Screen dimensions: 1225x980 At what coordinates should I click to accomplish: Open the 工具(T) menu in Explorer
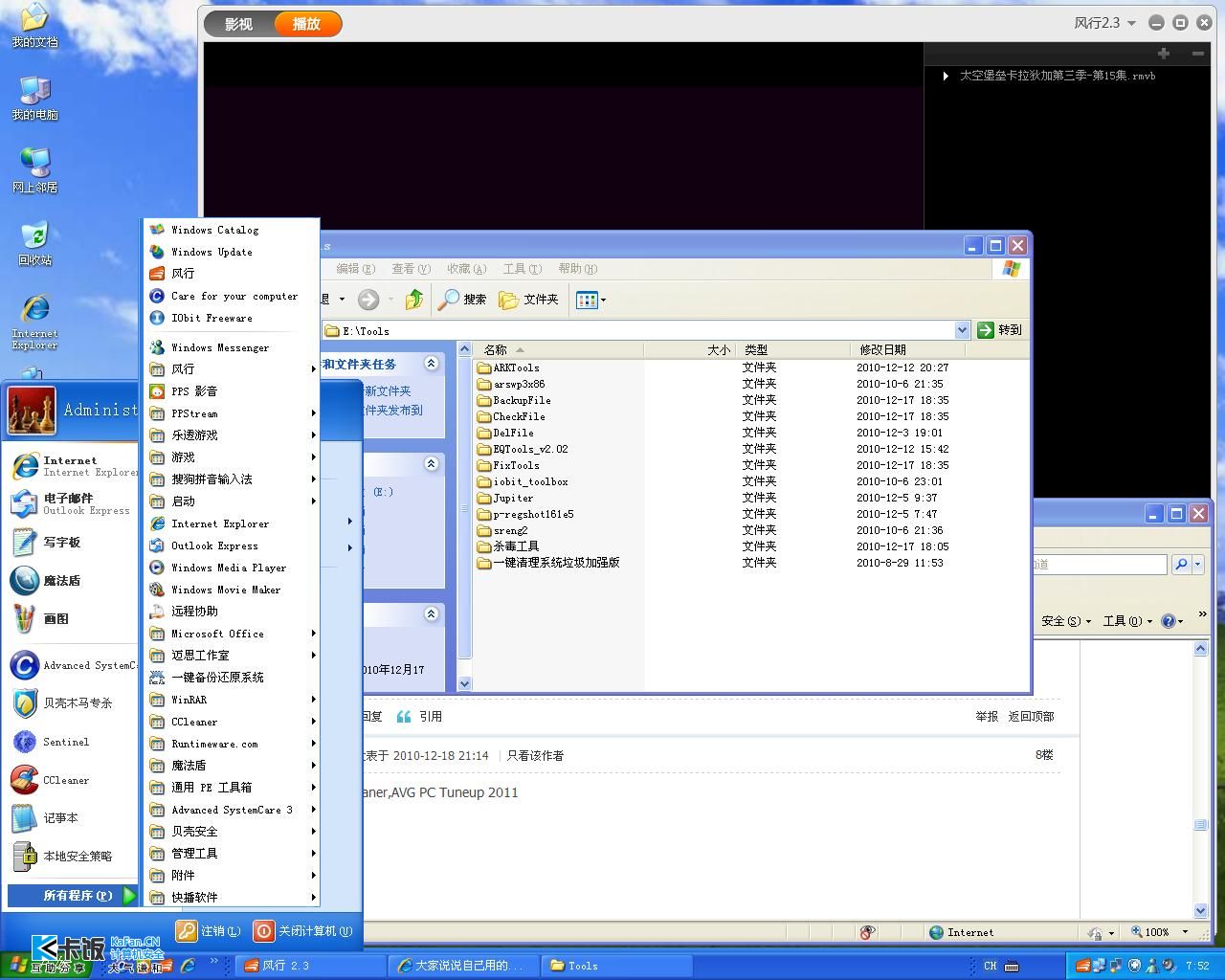tap(522, 269)
